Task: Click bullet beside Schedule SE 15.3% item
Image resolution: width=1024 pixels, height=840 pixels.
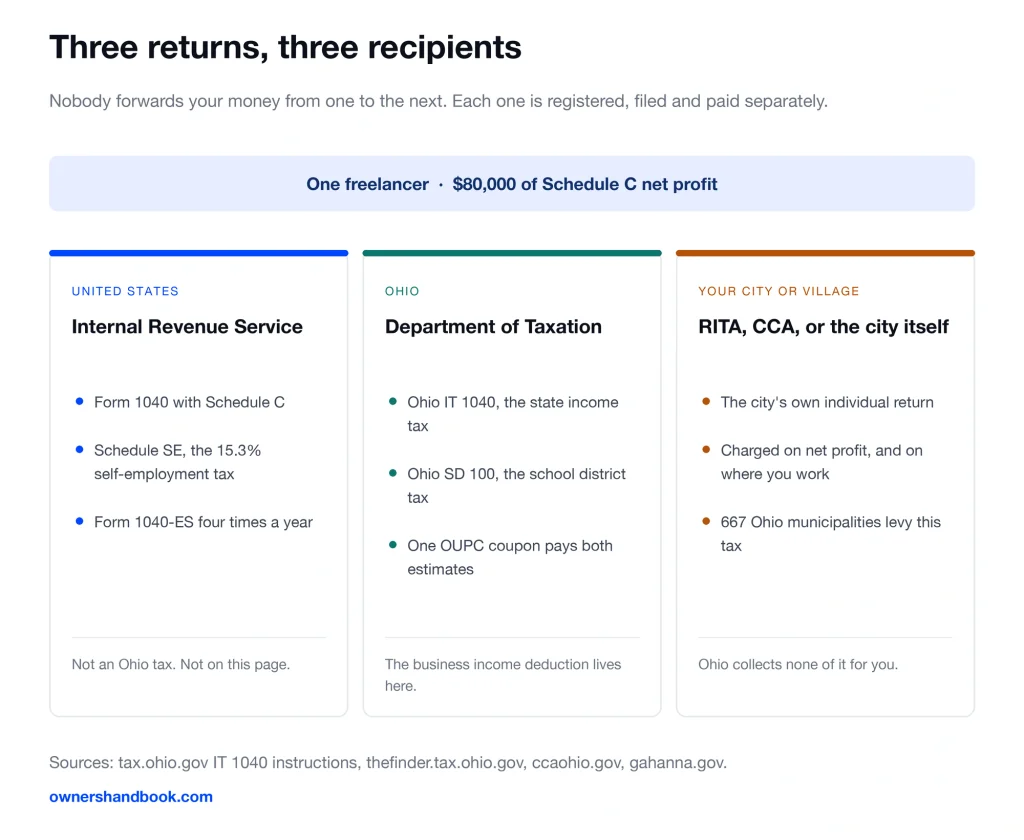Action: 79,449
